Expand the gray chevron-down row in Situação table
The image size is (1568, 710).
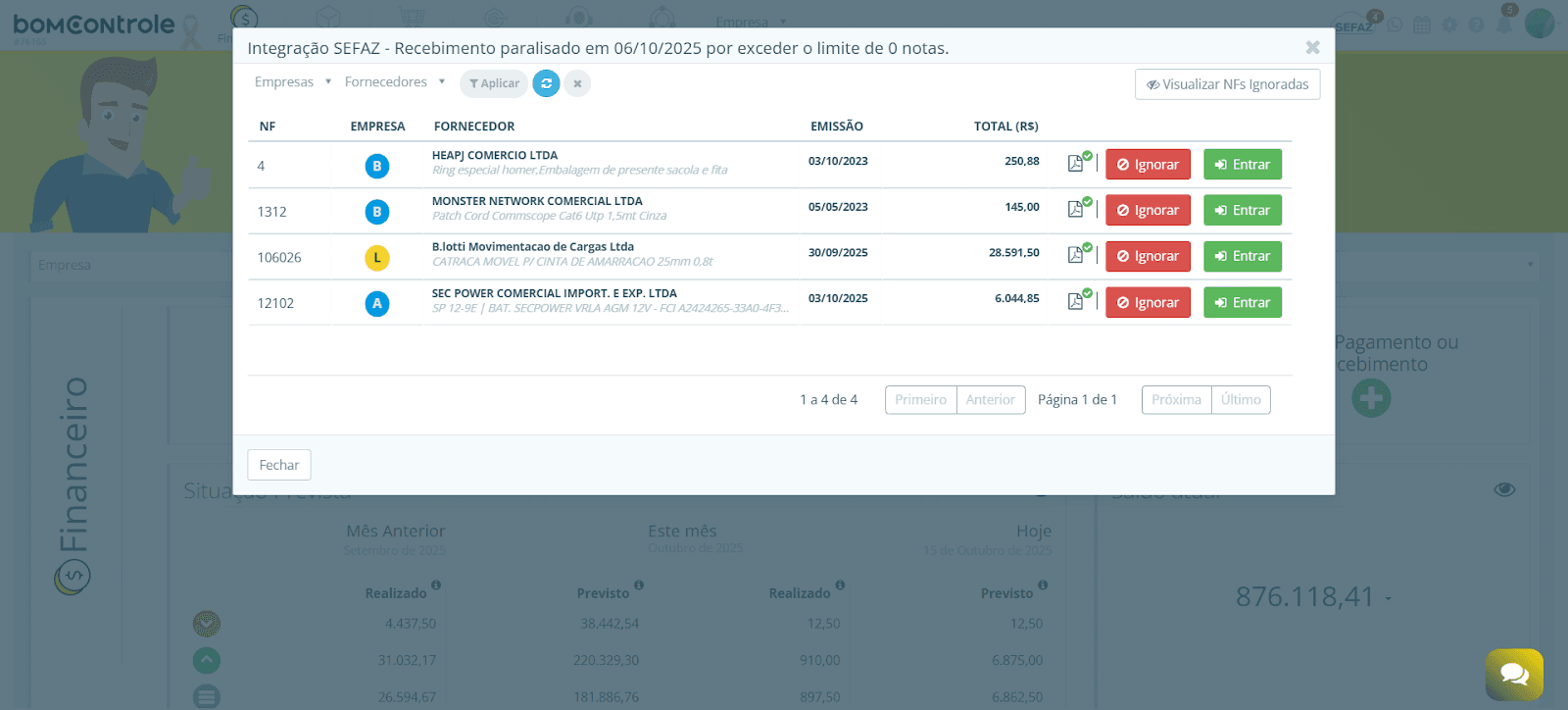pyautogui.click(x=207, y=624)
